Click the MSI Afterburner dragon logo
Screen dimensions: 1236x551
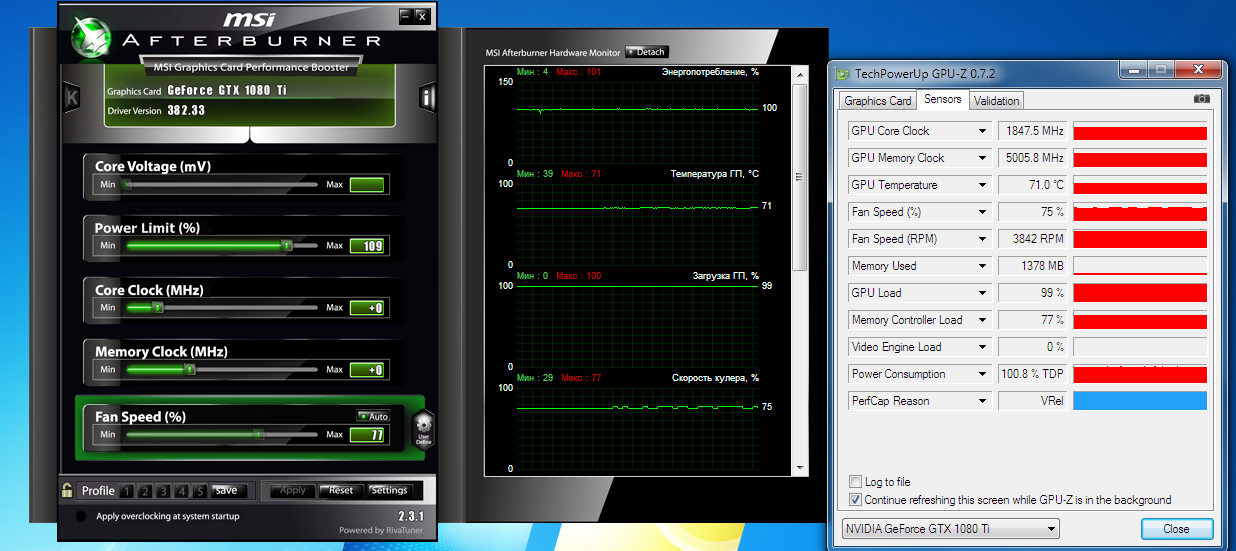pos(91,38)
